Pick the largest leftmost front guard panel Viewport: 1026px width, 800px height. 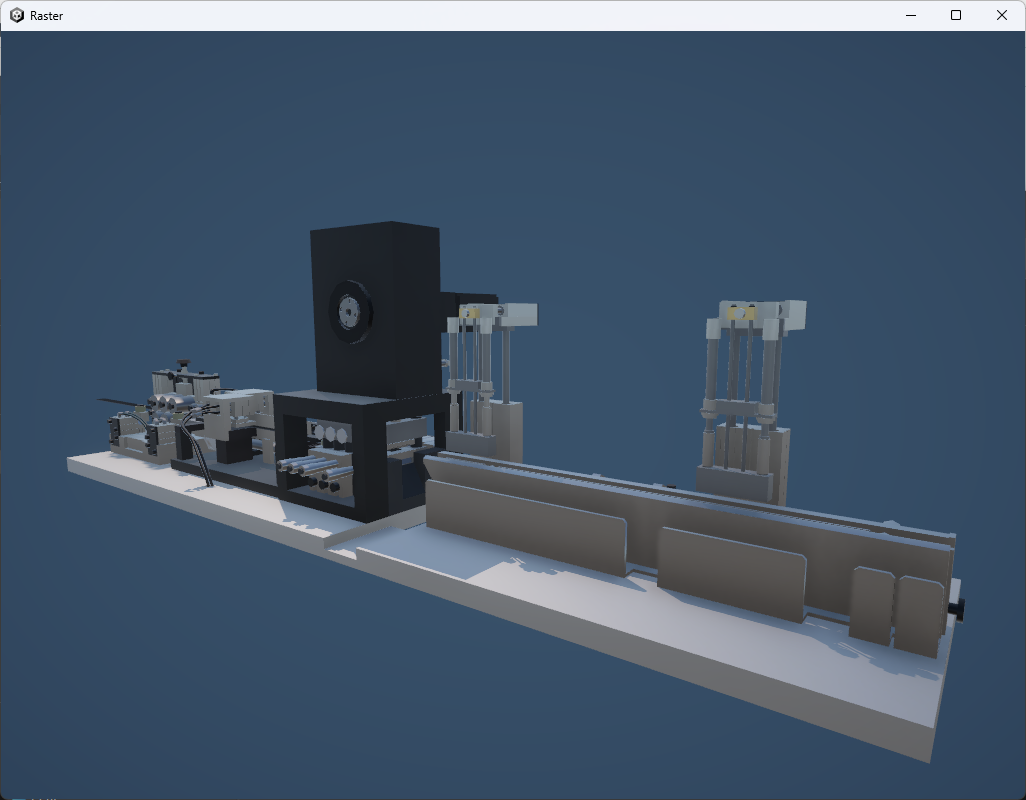(x=523, y=526)
